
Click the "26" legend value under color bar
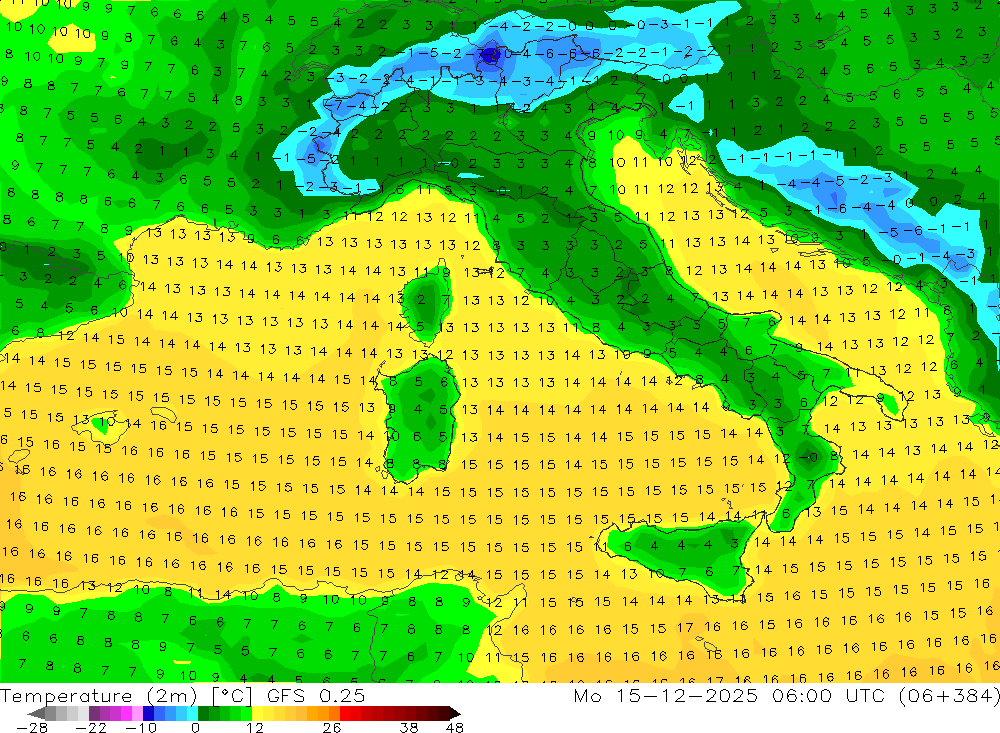pyautogui.click(x=332, y=728)
